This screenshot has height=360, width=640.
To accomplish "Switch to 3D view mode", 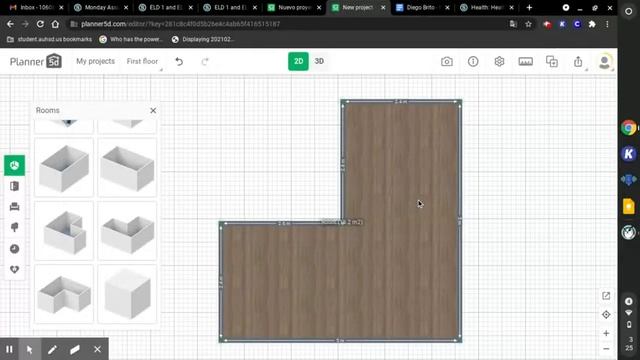I will point(319,61).
